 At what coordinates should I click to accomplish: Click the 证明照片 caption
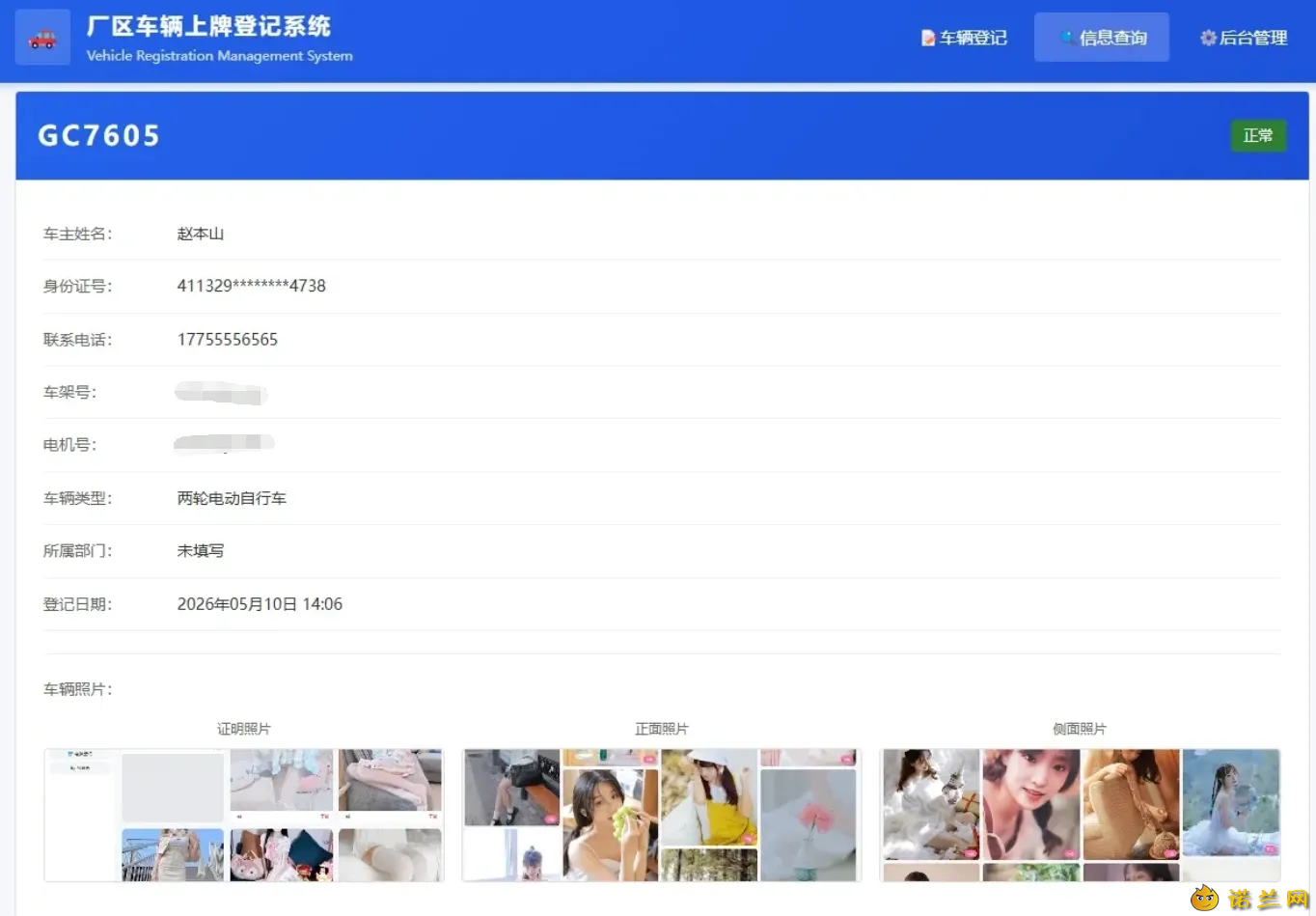pos(244,729)
